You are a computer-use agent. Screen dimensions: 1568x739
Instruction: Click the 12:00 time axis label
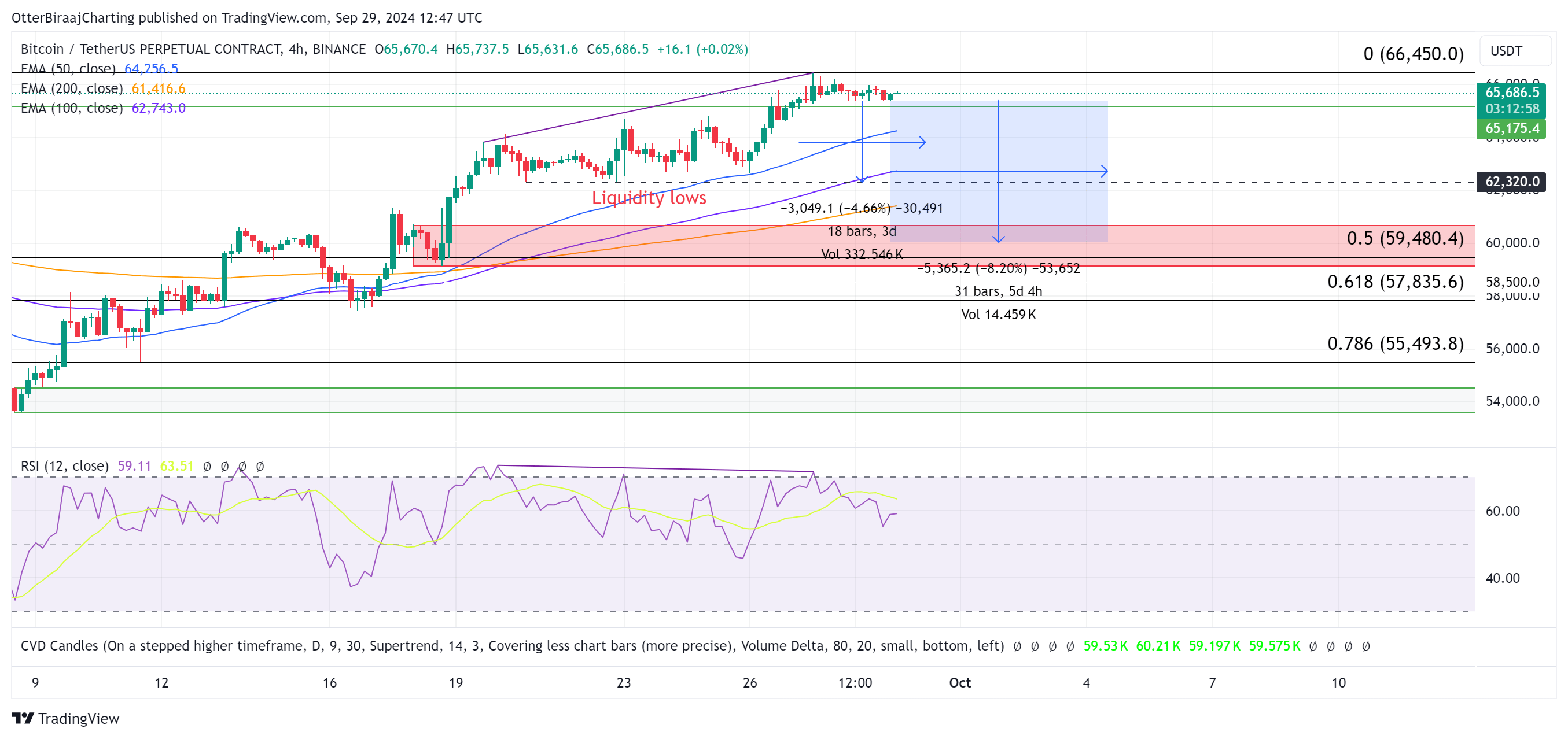pos(855,682)
